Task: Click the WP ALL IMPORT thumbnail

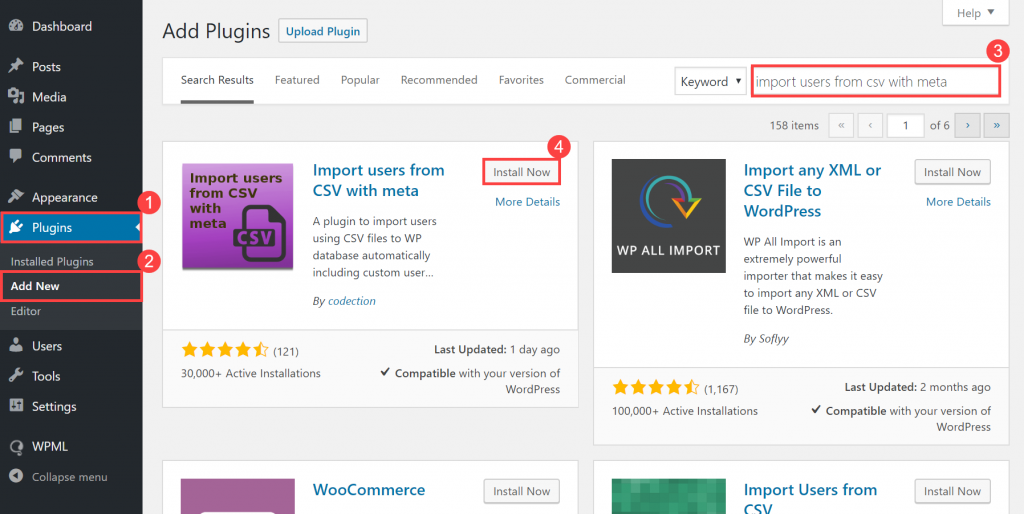Action: point(669,216)
